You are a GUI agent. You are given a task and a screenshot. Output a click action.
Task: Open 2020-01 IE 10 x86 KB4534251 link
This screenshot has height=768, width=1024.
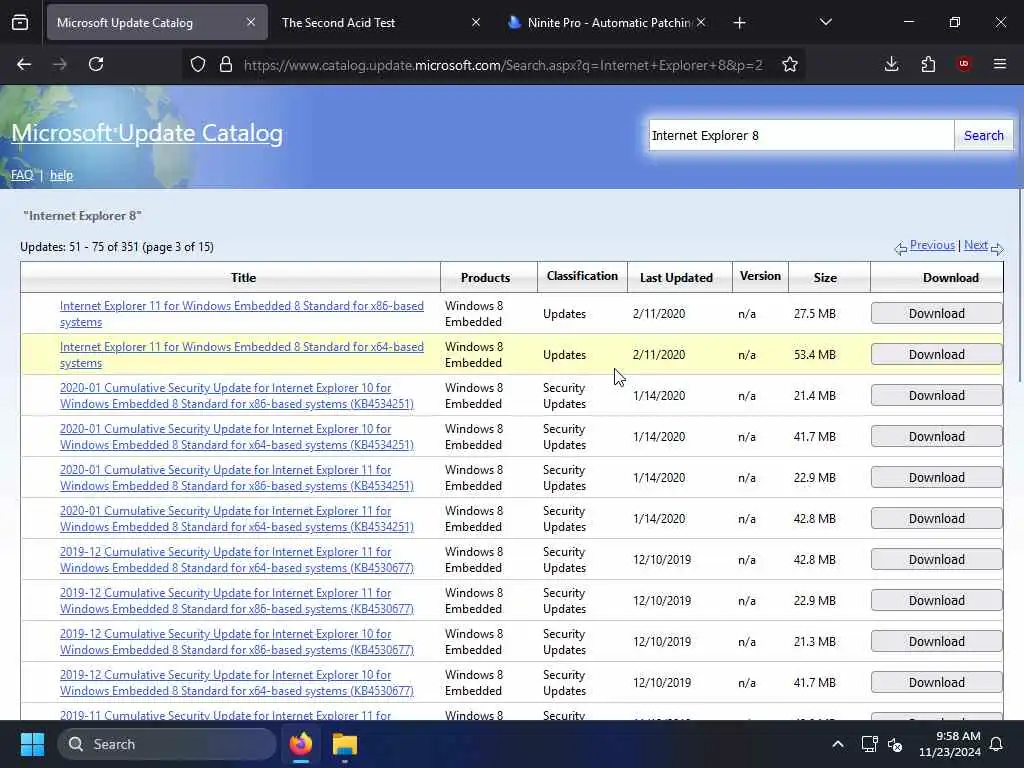(x=236, y=396)
